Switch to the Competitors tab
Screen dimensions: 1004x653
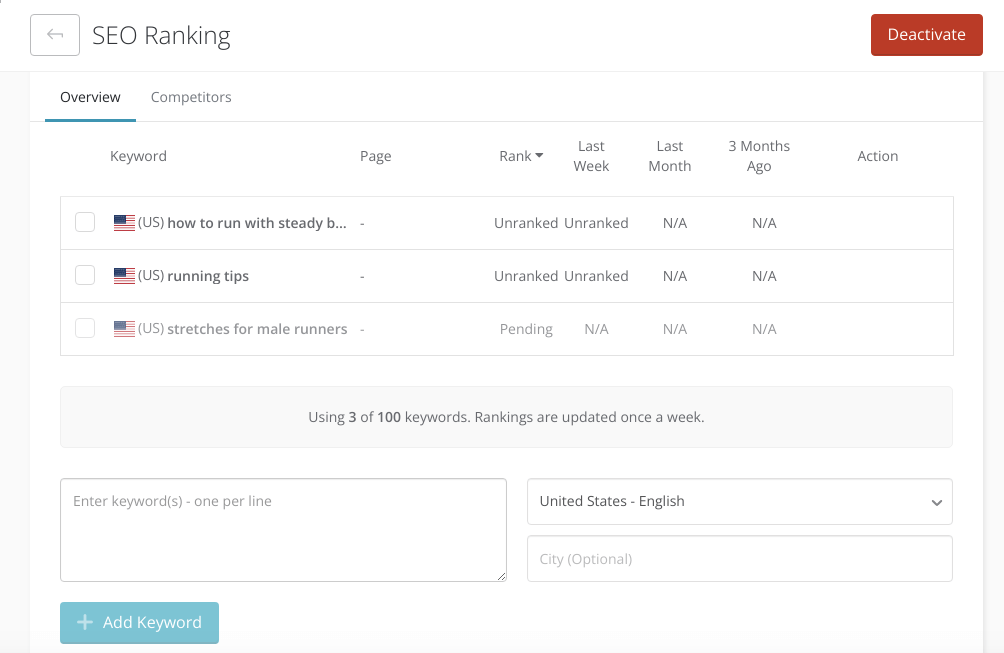(x=191, y=97)
